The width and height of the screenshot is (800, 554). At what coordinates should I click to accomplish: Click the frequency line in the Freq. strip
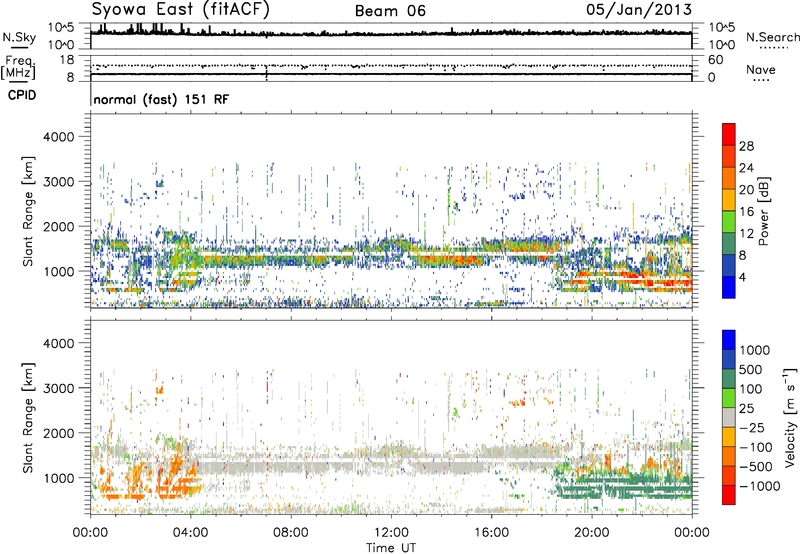coord(391,74)
